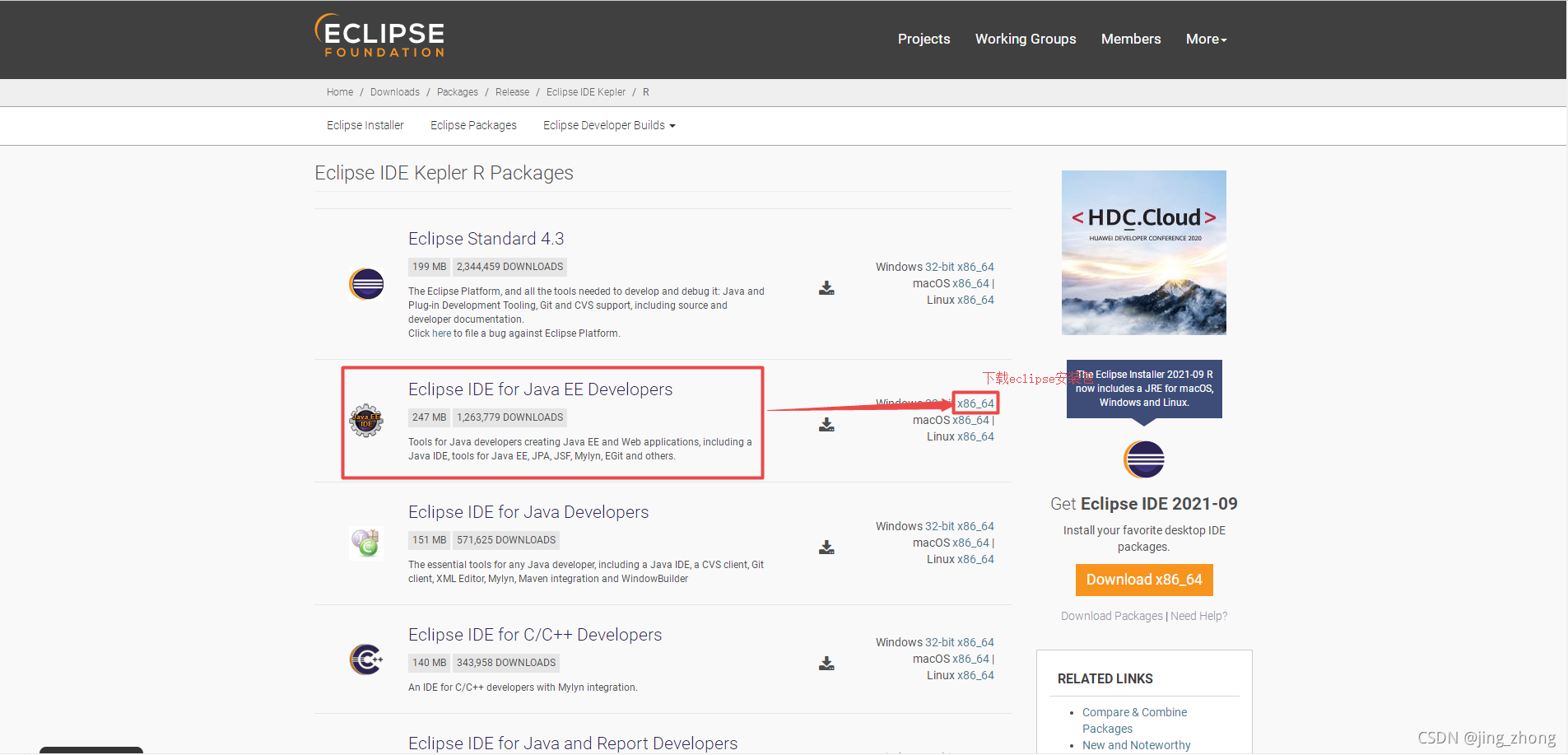
Task: Click Windows 32-bit link for C/C++ Developers
Action: [x=940, y=642]
